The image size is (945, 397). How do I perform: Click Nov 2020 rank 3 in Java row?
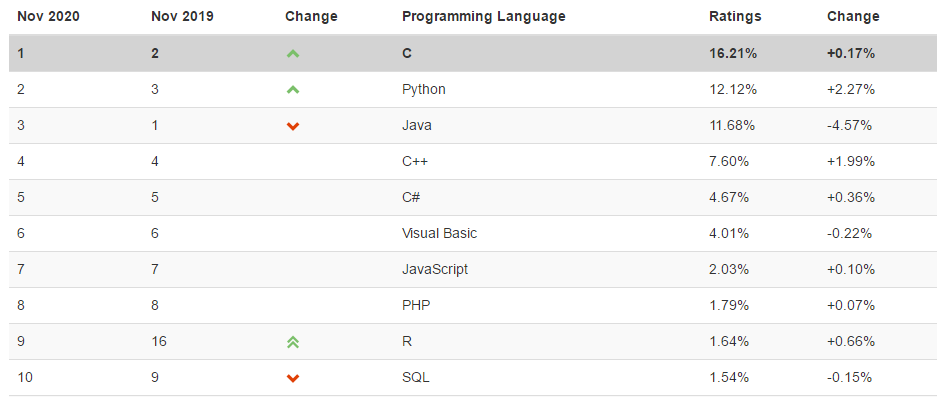point(21,126)
